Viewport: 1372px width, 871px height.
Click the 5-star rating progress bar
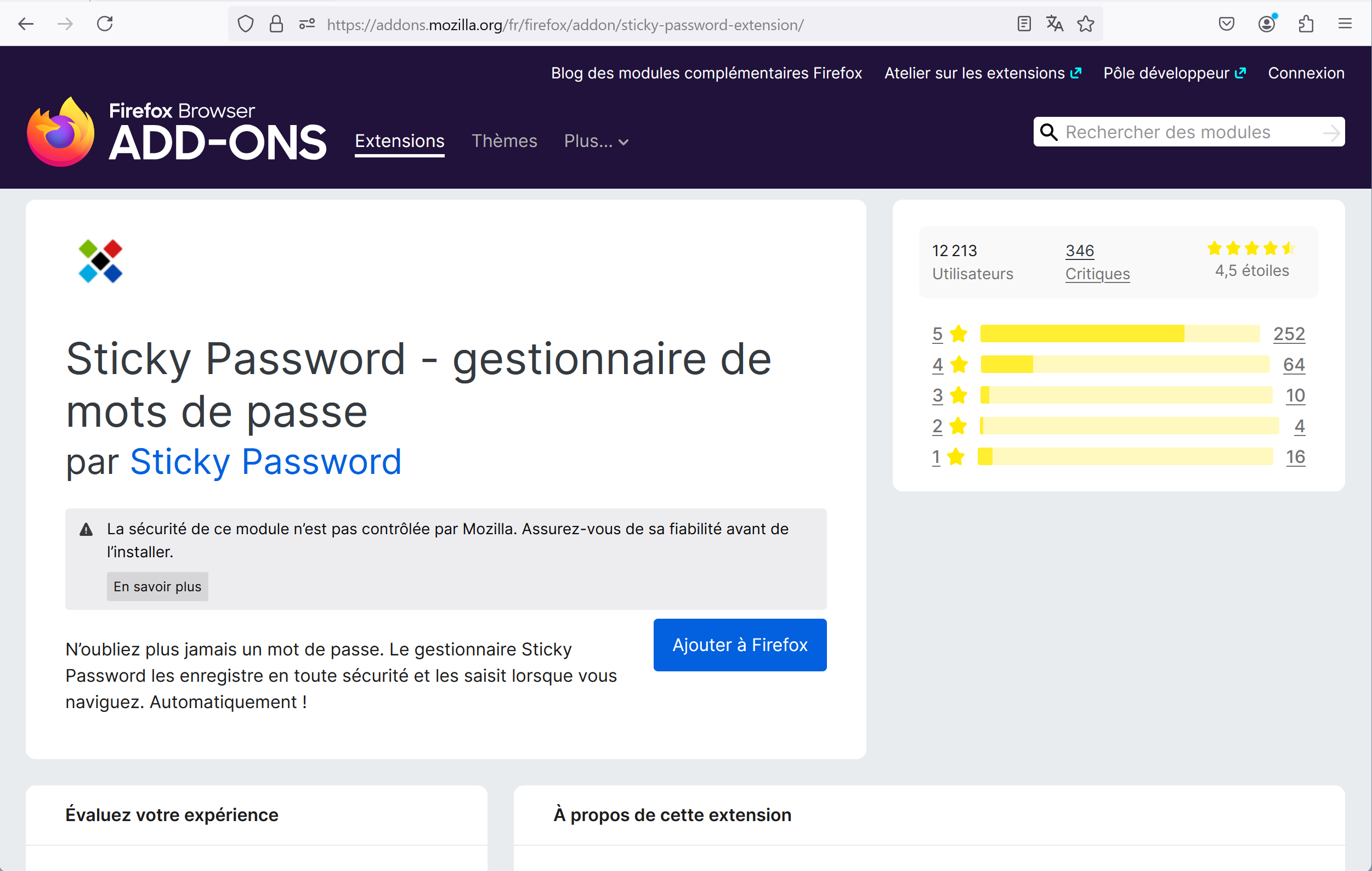pos(1120,333)
